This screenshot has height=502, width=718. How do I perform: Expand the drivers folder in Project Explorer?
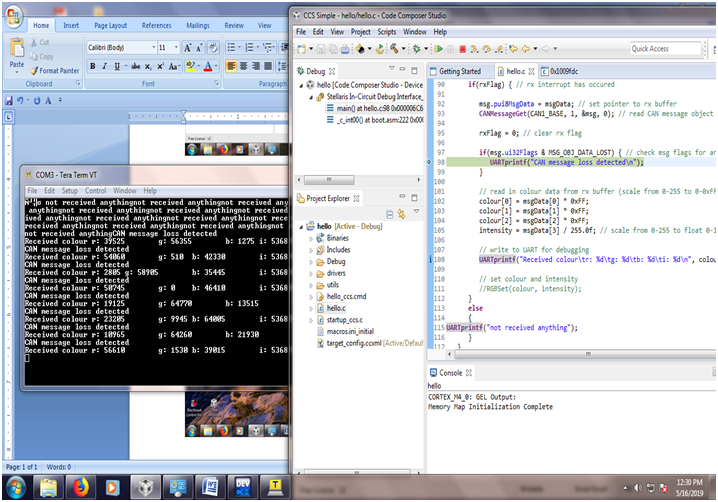(311, 273)
